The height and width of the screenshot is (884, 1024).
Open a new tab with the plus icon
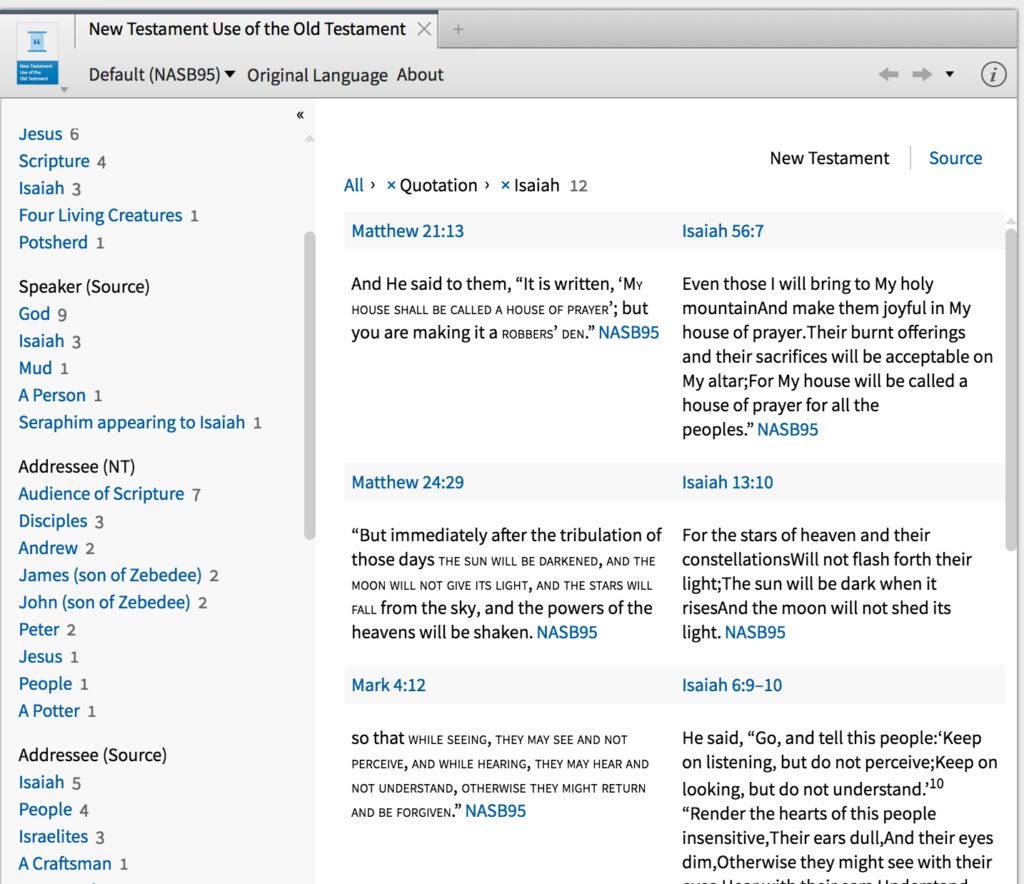[x=457, y=29]
